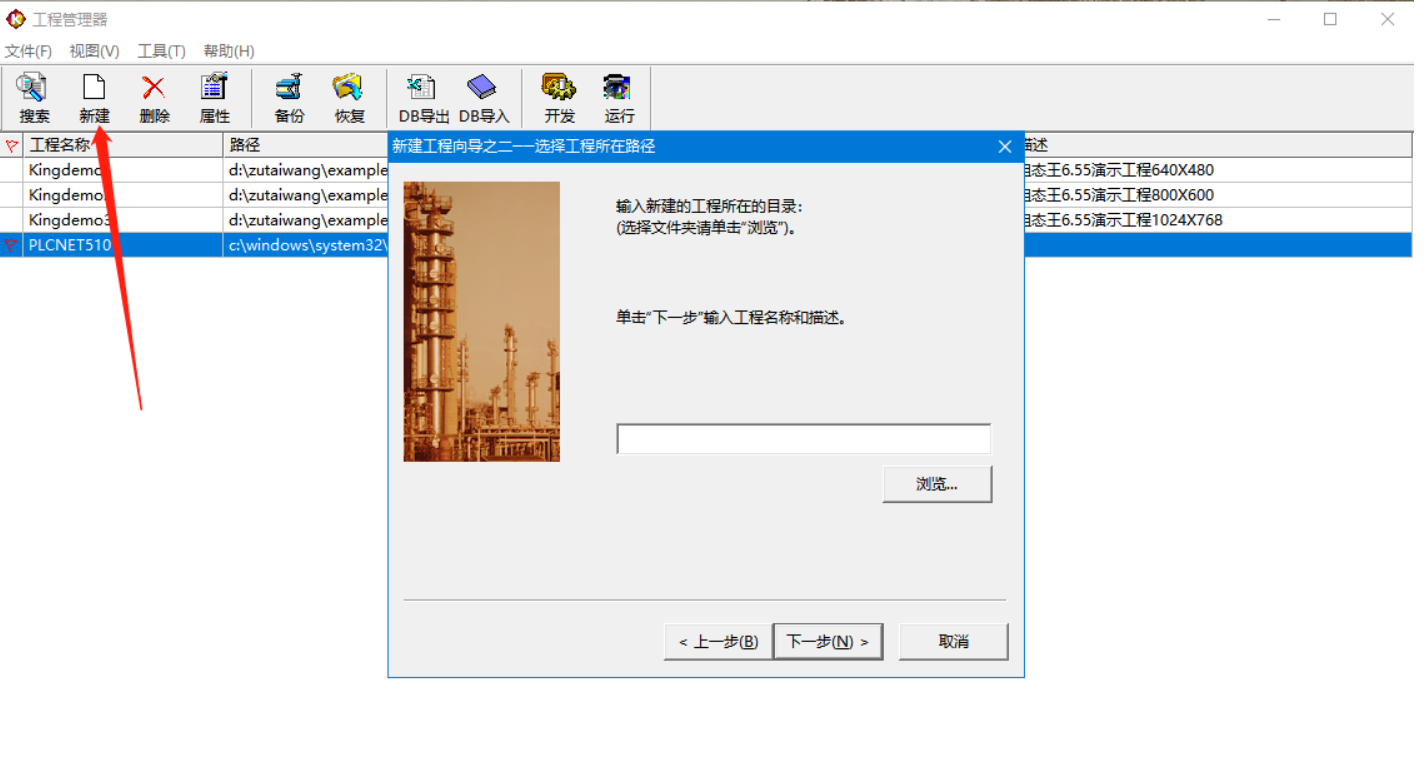The height and width of the screenshot is (759, 1427).
Task: Open the 文件(F) menu
Action: (28, 51)
